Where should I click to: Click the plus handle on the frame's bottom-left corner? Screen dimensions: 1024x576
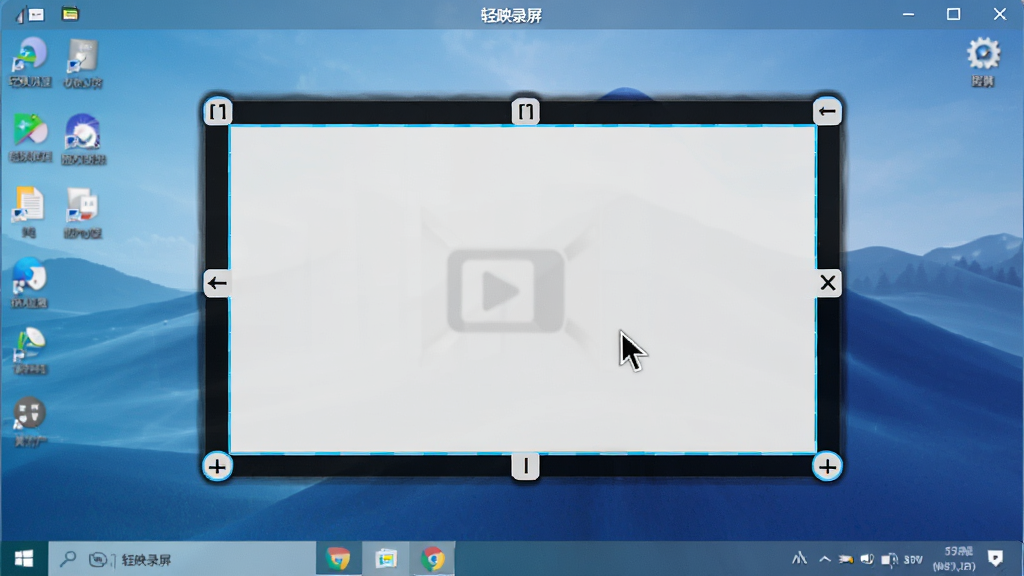(x=217, y=466)
